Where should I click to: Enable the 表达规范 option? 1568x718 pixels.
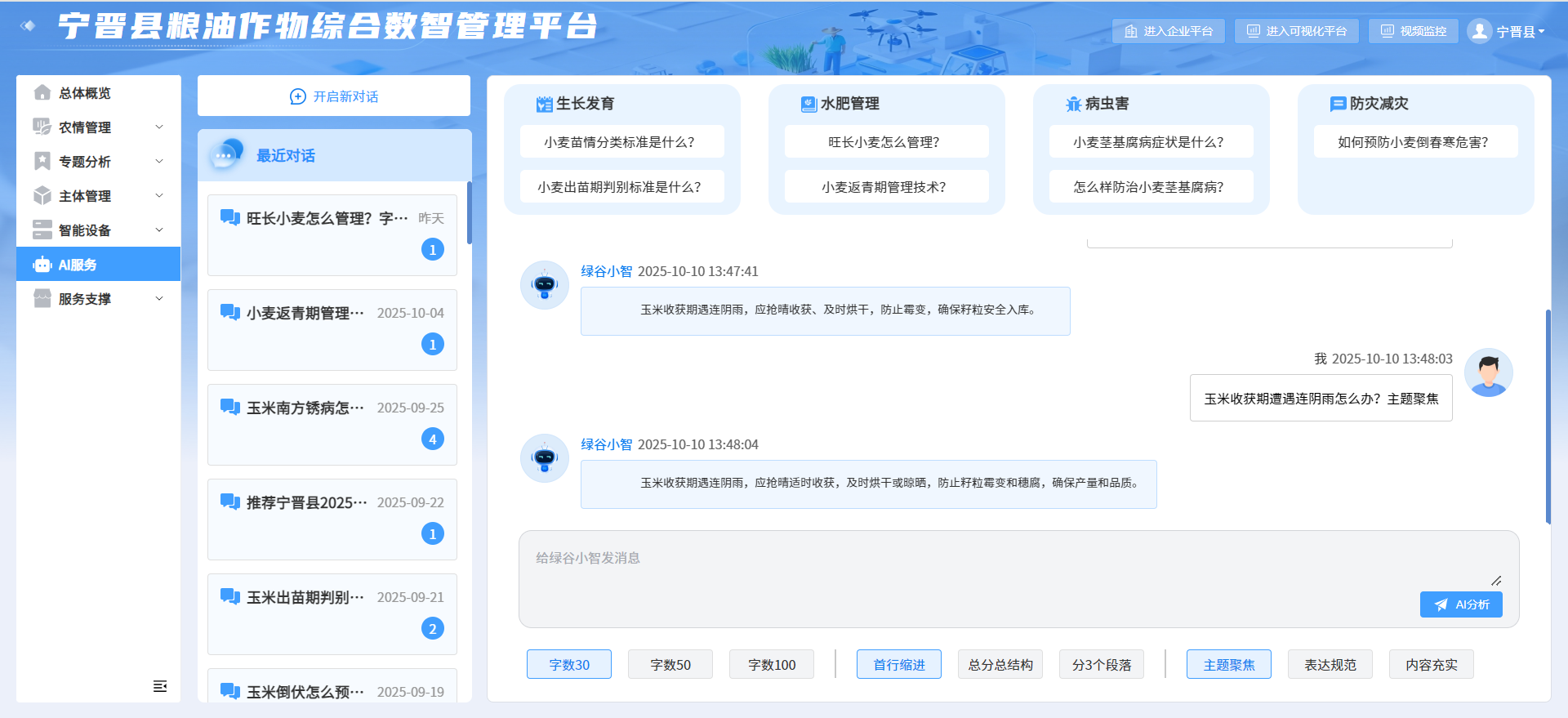1330,665
